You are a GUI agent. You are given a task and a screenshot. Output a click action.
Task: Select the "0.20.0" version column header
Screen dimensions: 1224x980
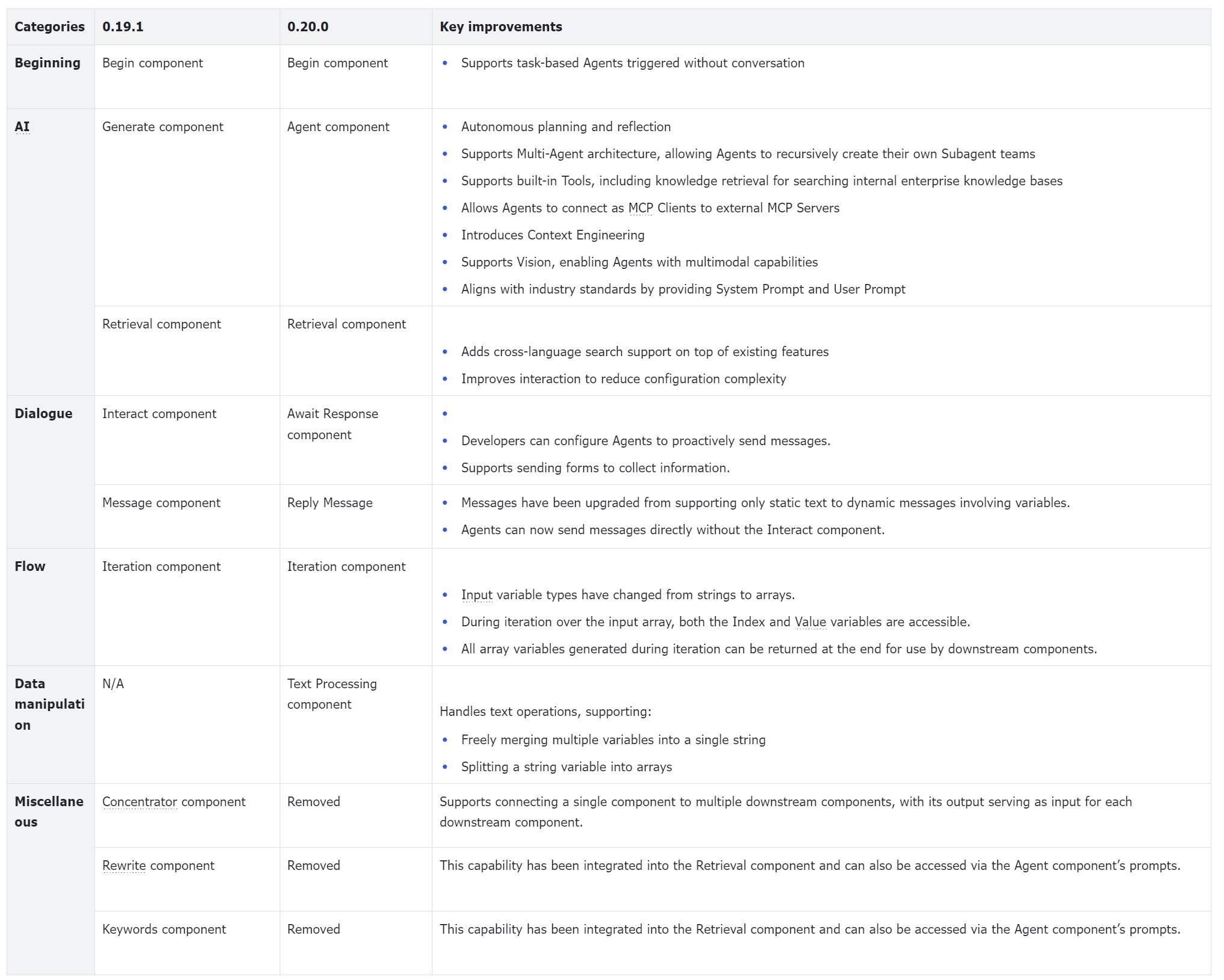click(307, 26)
